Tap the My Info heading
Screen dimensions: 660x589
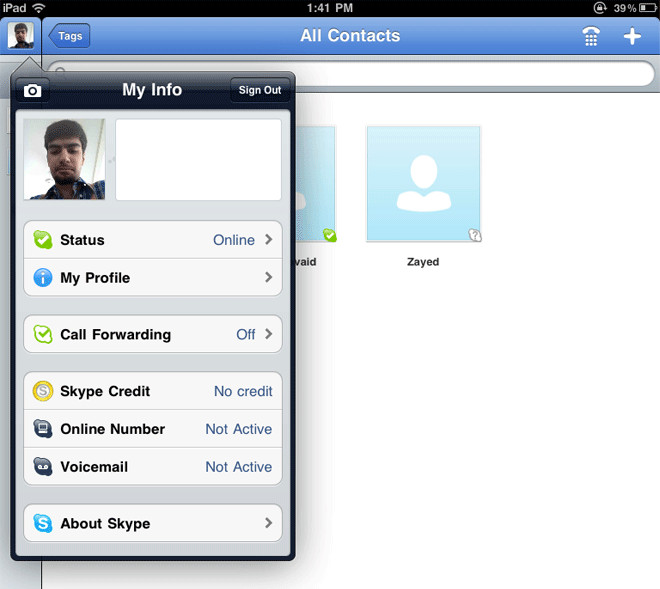(152, 90)
